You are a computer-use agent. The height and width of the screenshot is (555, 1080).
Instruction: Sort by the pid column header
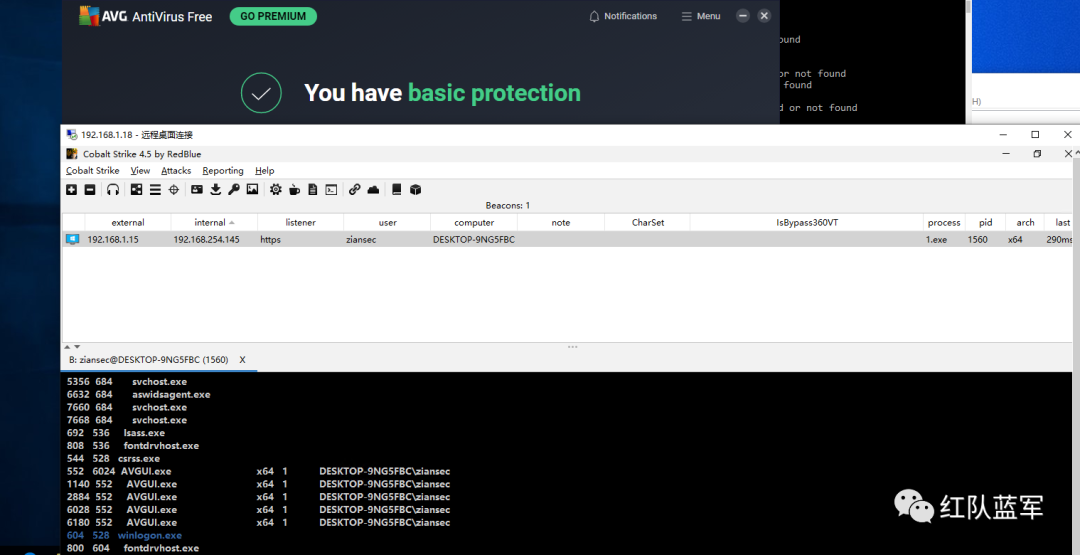[986, 222]
